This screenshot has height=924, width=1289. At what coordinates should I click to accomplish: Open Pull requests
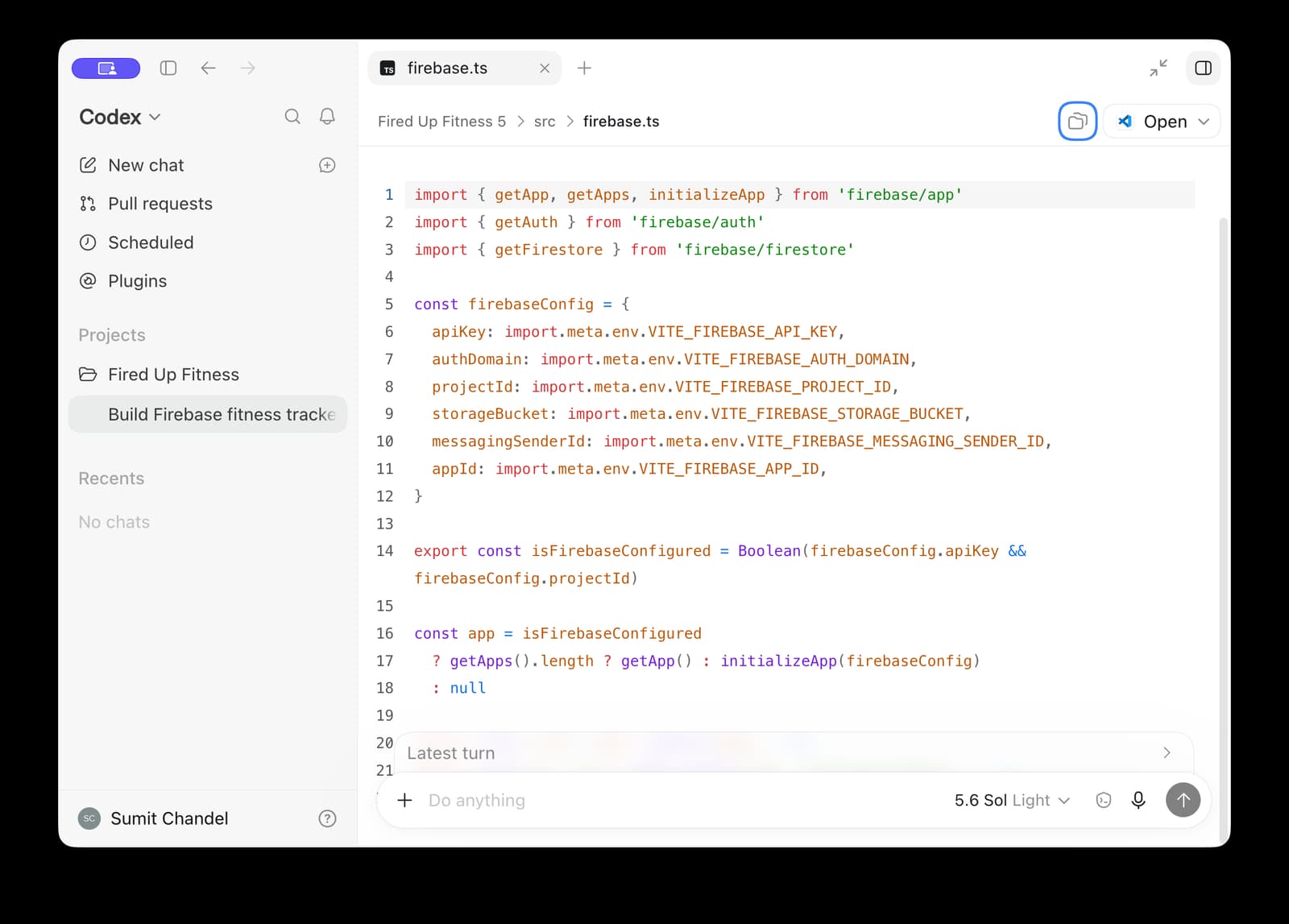tap(147, 204)
